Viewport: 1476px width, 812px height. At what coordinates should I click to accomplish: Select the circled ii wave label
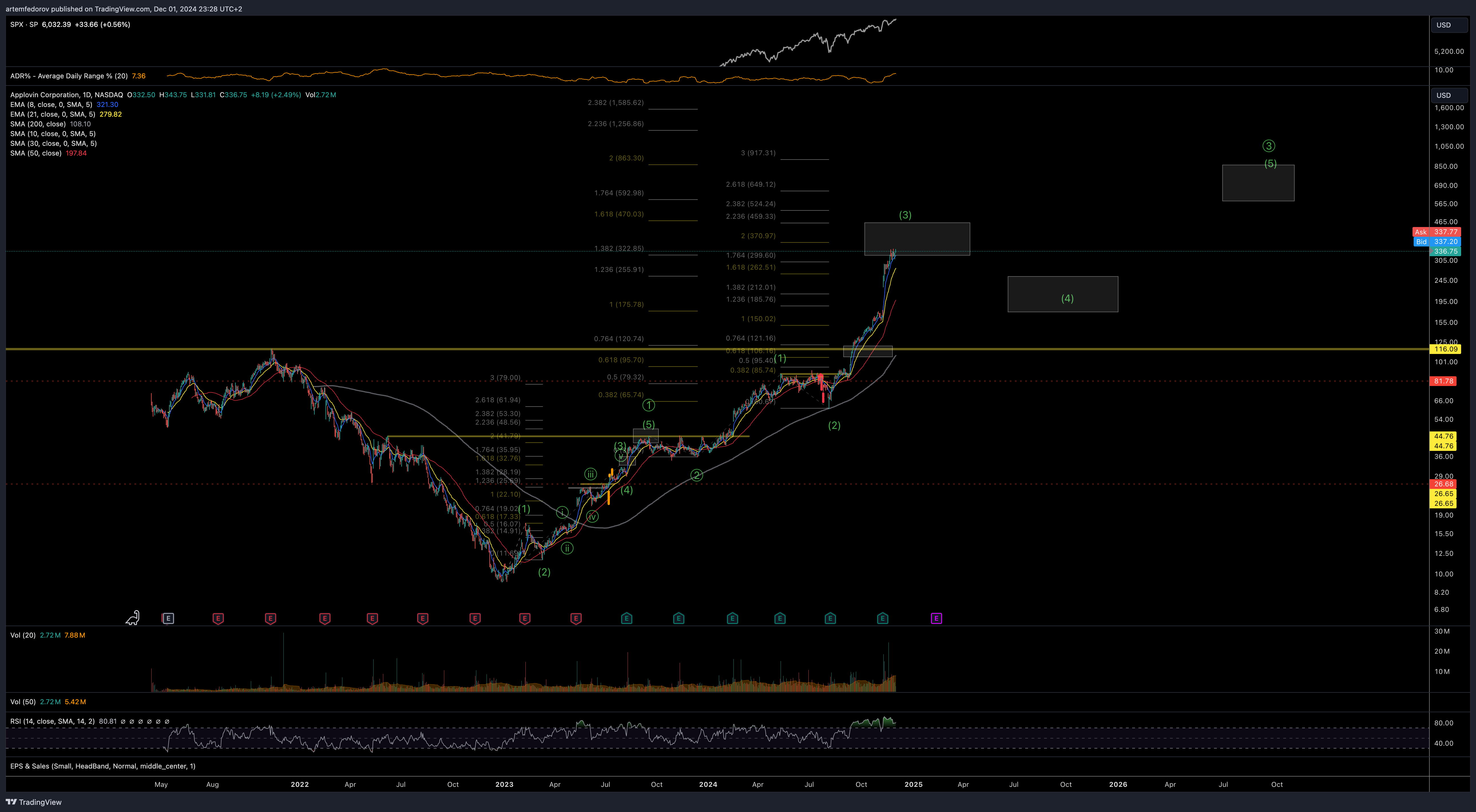[x=567, y=548]
